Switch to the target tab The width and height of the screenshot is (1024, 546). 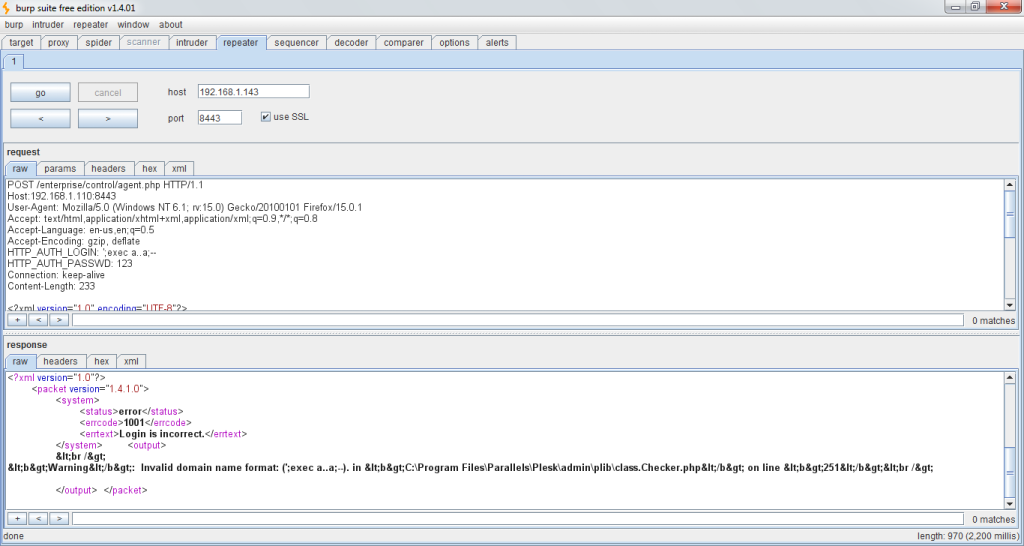pos(21,42)
